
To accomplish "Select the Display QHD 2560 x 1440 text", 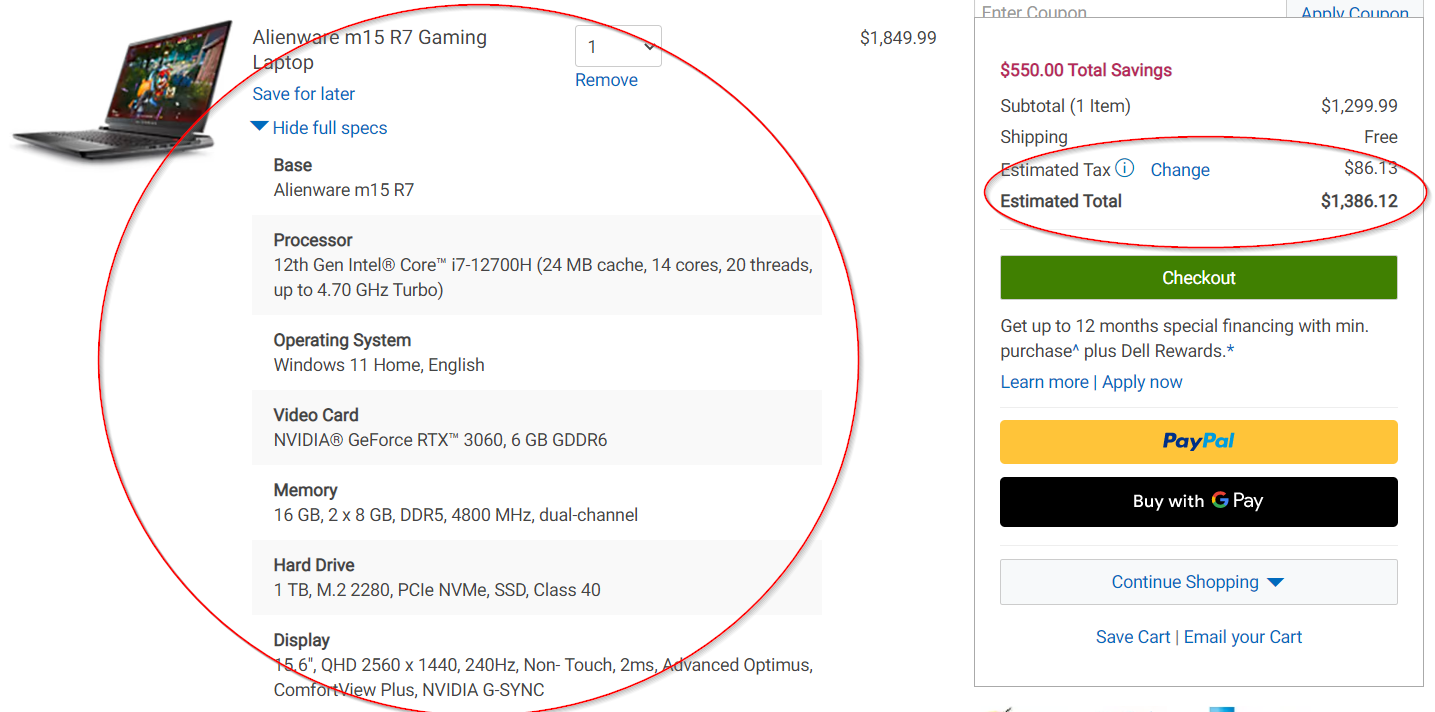I will 543,677.
